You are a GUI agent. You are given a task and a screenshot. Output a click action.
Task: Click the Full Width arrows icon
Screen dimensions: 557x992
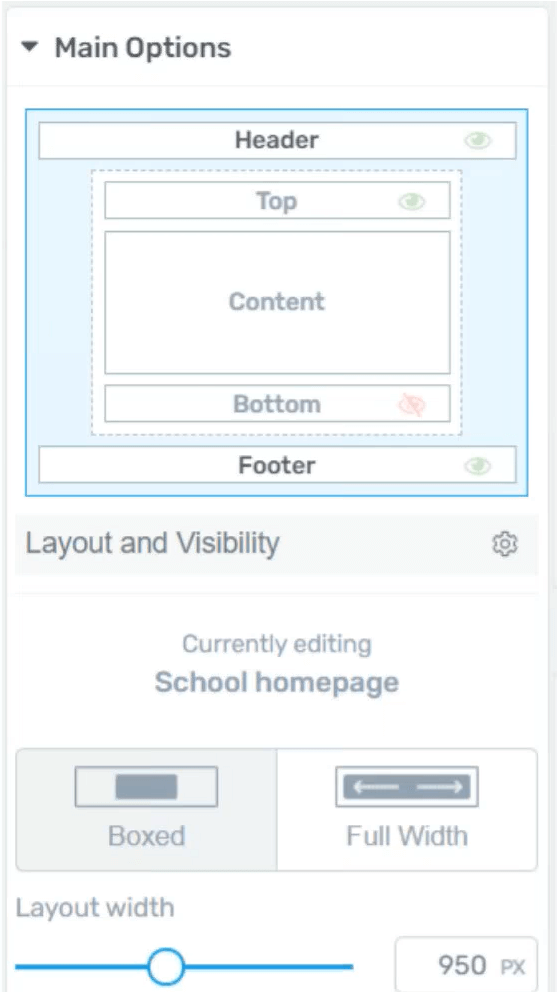[407, 786]
